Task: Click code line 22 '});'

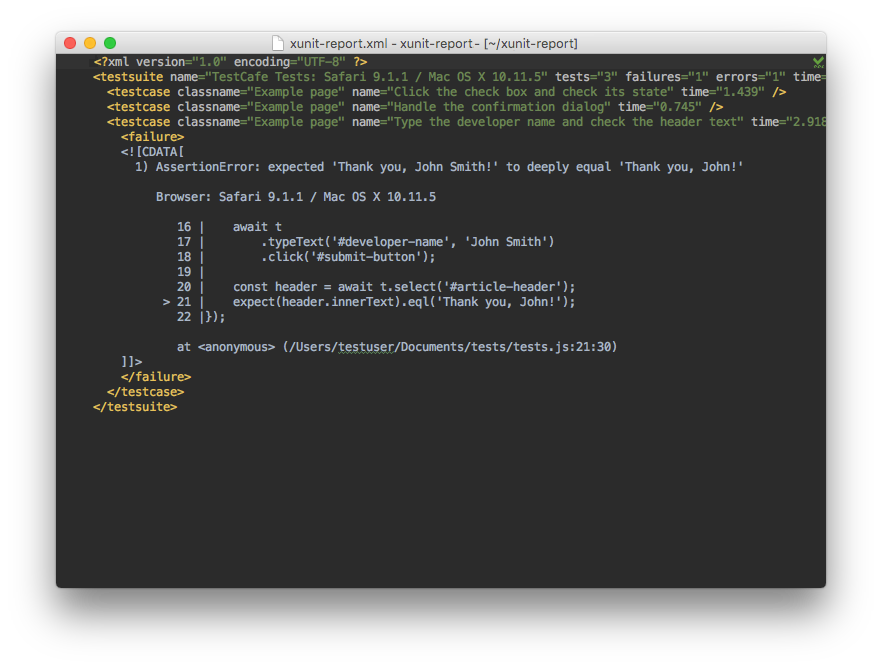Action: click(x=201, y=317)
